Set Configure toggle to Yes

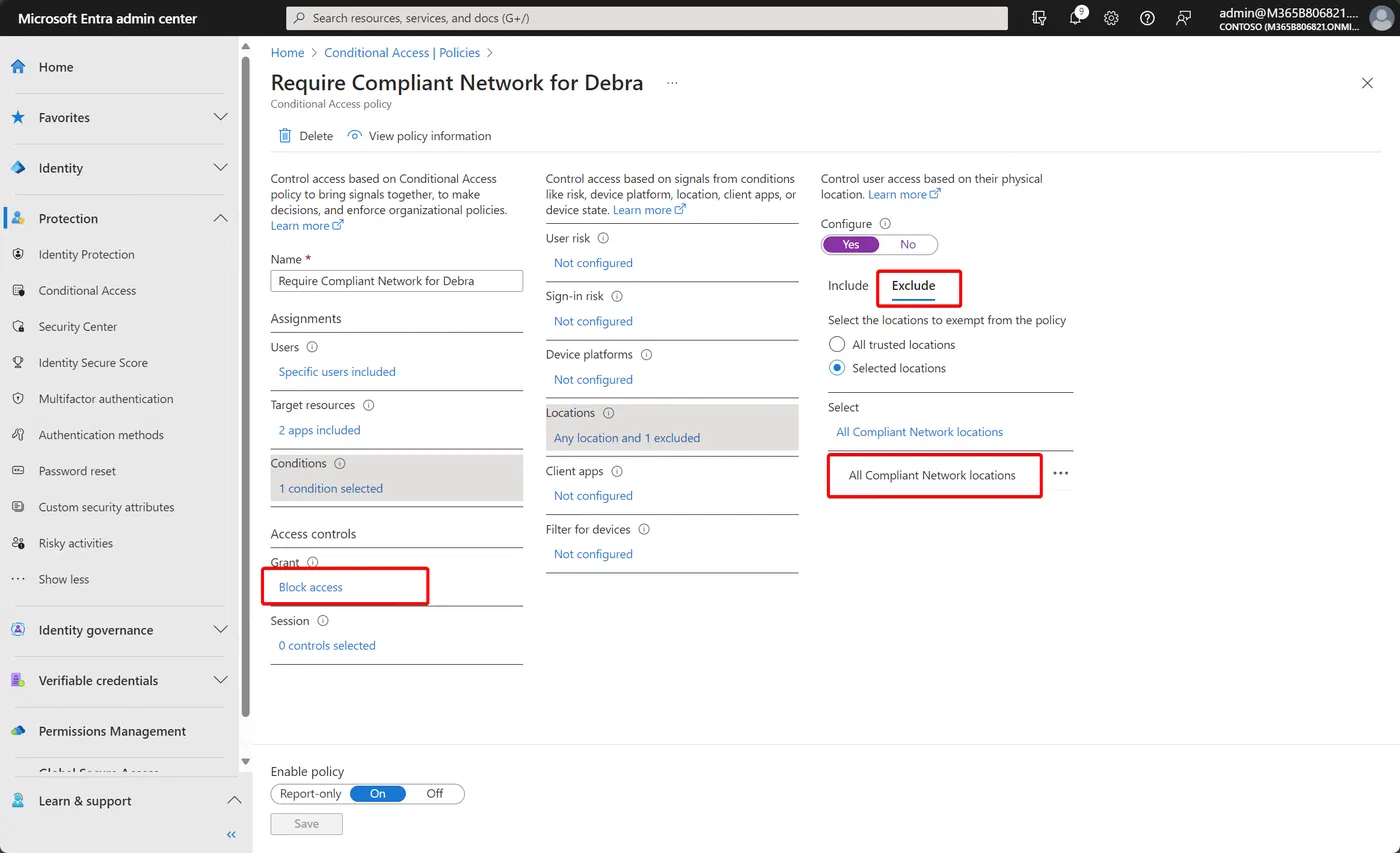click(x=851, y=245)
